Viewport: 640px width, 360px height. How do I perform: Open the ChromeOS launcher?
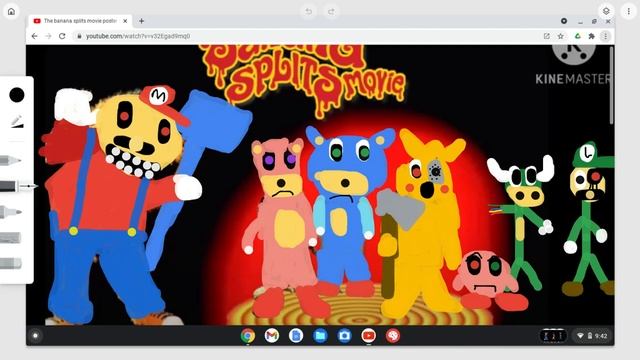point(35,336)
